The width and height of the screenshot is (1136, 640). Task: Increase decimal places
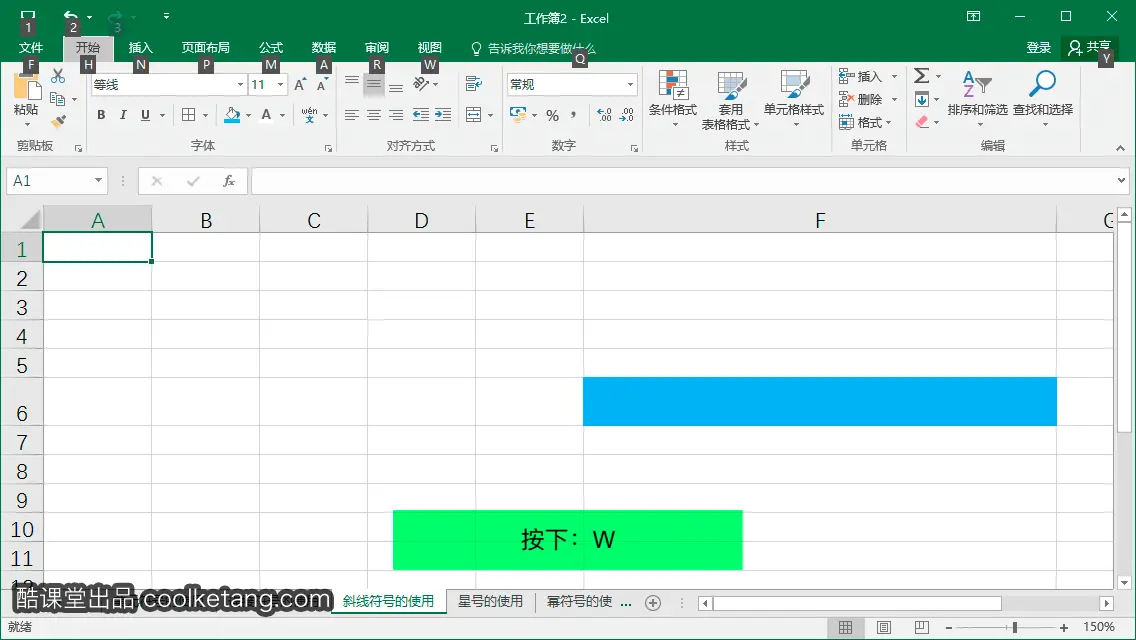(x=604, y=115)
